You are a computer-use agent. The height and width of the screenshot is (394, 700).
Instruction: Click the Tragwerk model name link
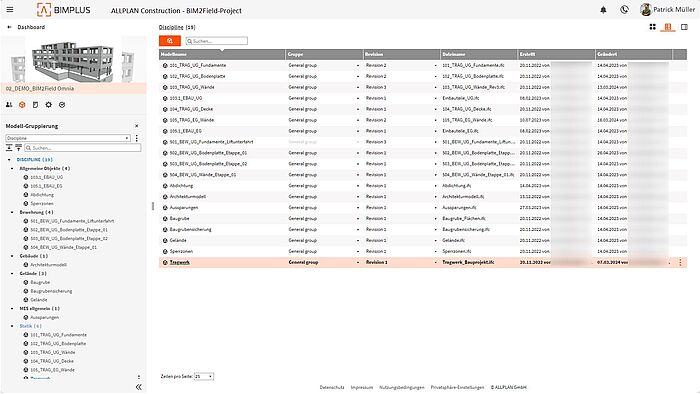tap(179, 262)
